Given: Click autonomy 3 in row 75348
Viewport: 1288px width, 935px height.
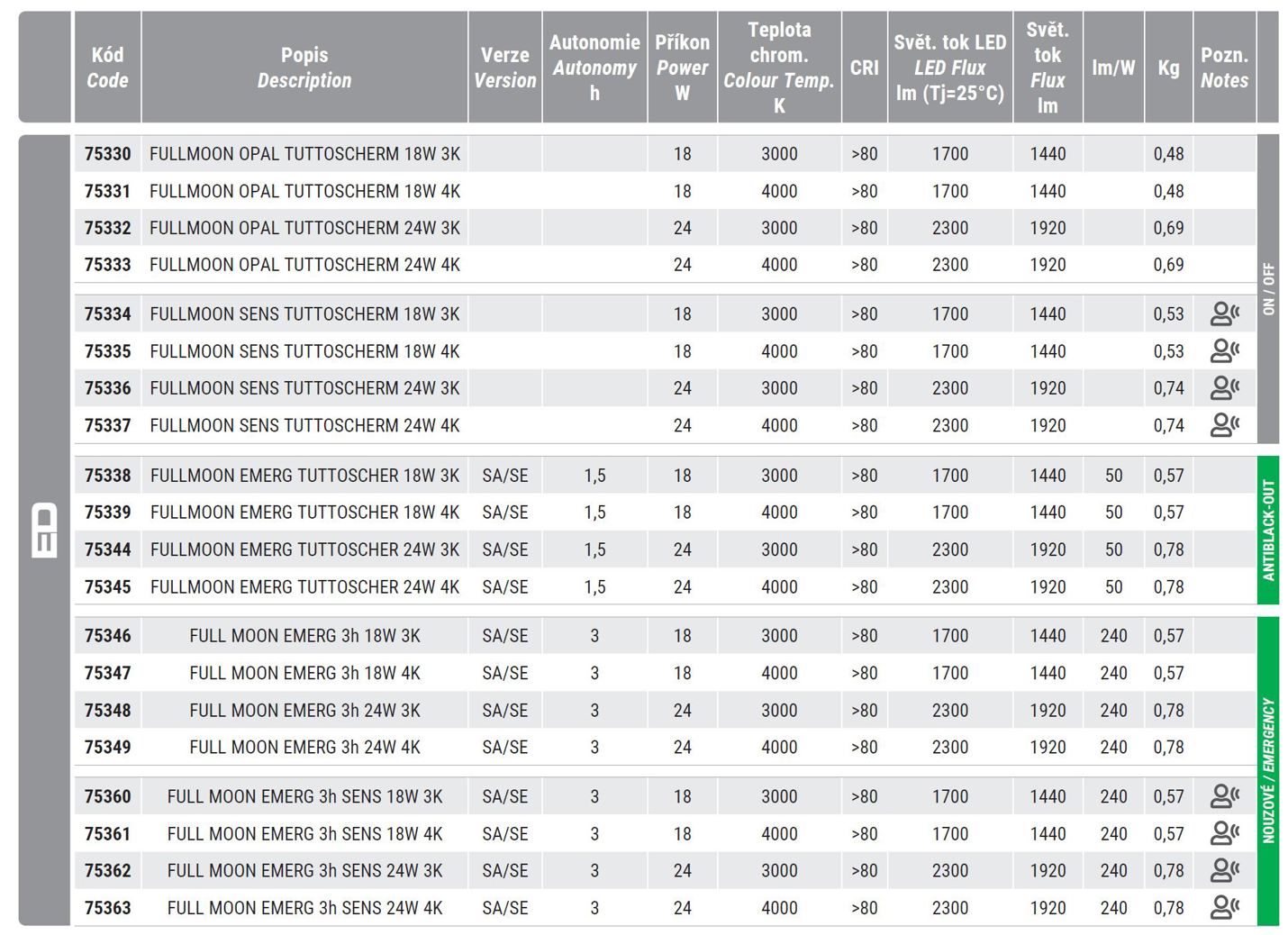Looking at the screenshot, I should (x=594, y=710).
